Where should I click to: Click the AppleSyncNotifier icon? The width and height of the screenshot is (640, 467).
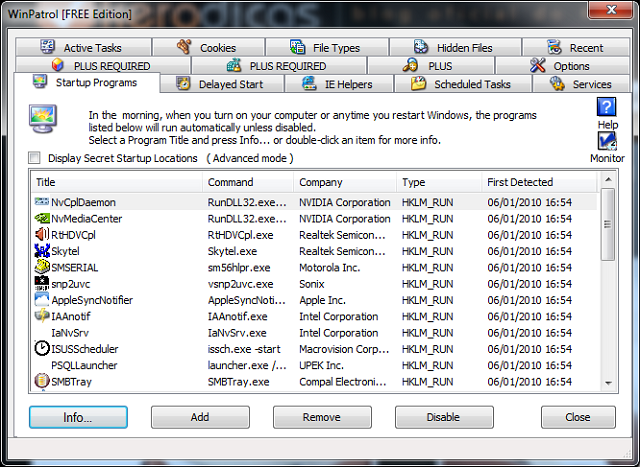tap(42, 300)
